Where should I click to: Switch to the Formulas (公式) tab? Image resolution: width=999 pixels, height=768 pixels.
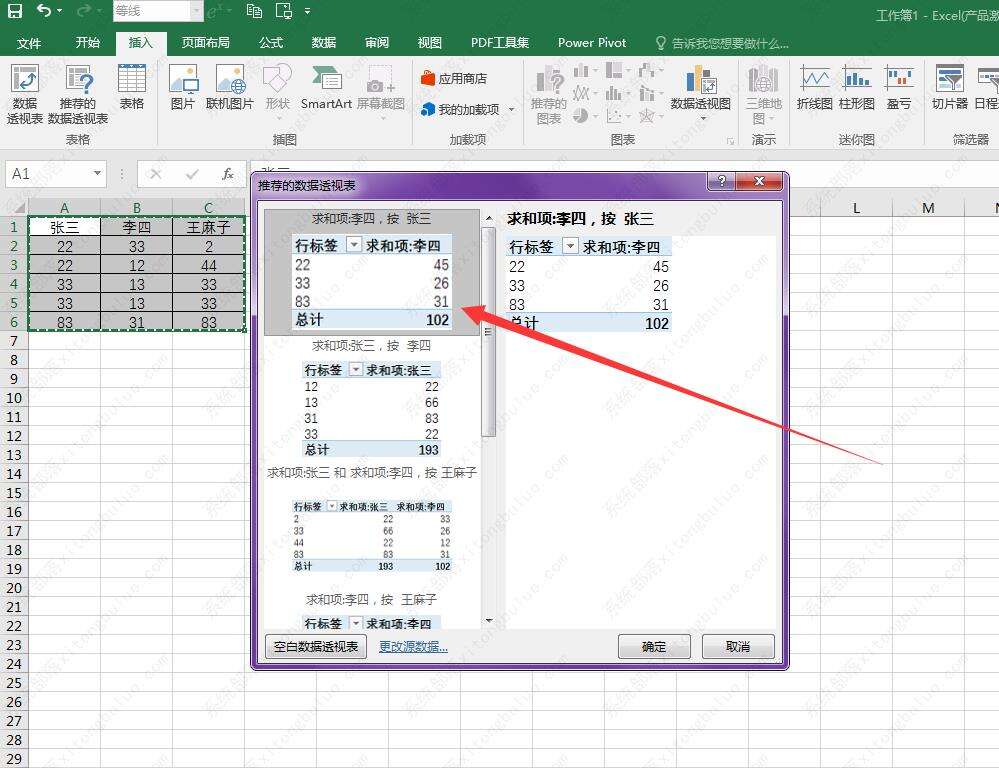270,42
